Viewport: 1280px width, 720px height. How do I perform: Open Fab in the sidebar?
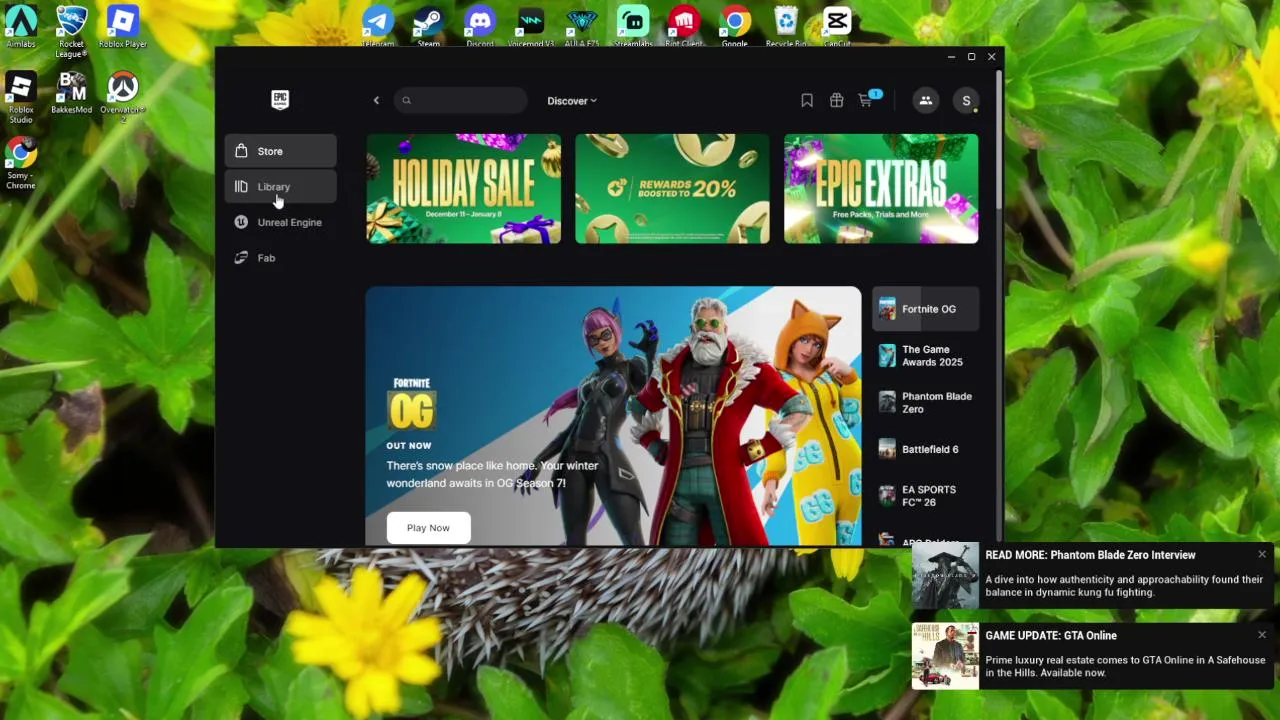point(281,258)
